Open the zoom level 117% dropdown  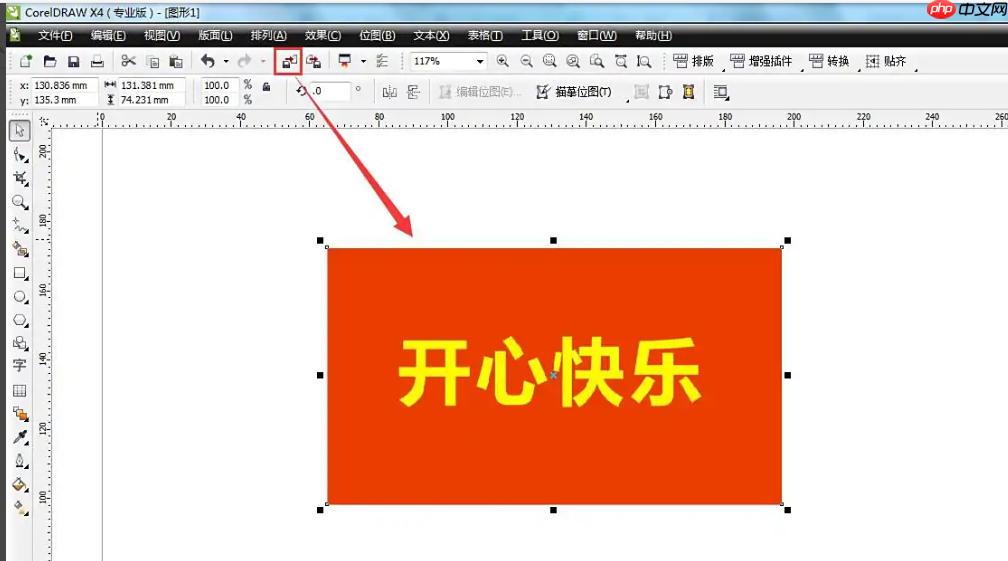480,61
